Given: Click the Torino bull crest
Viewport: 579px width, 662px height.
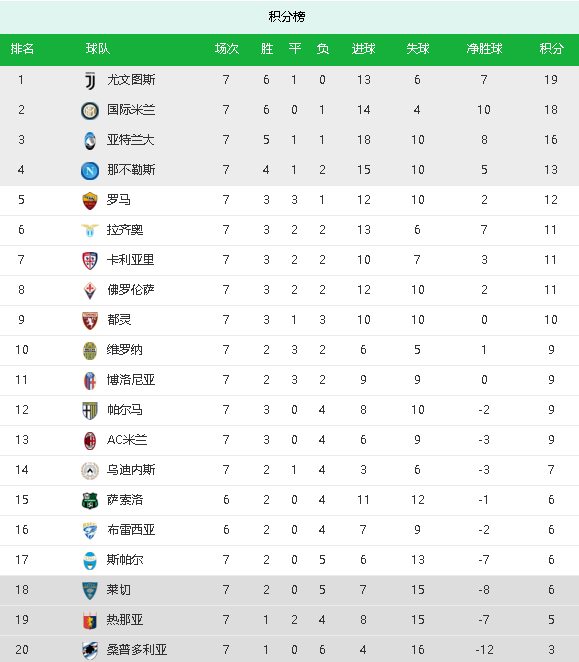Looking at the screenshot, I should (90, 320).
